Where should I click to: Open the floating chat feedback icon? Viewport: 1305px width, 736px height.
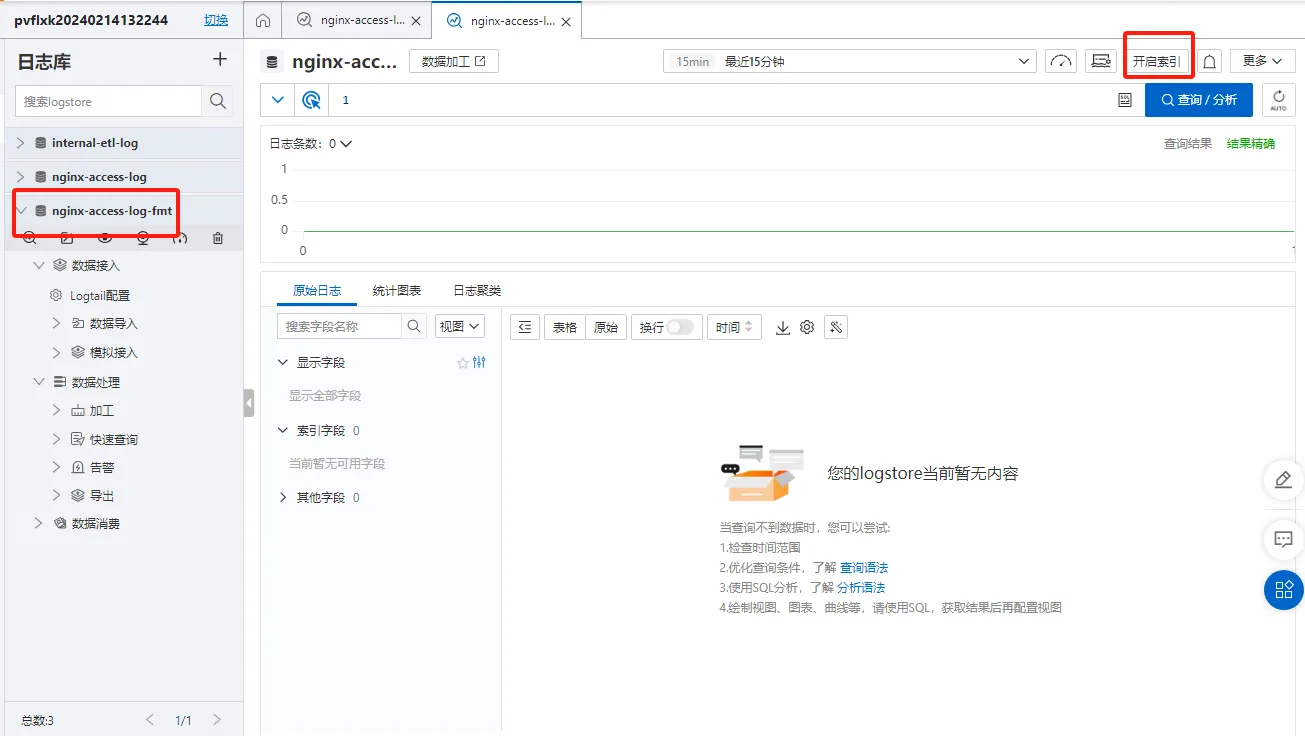(1284, 539)
